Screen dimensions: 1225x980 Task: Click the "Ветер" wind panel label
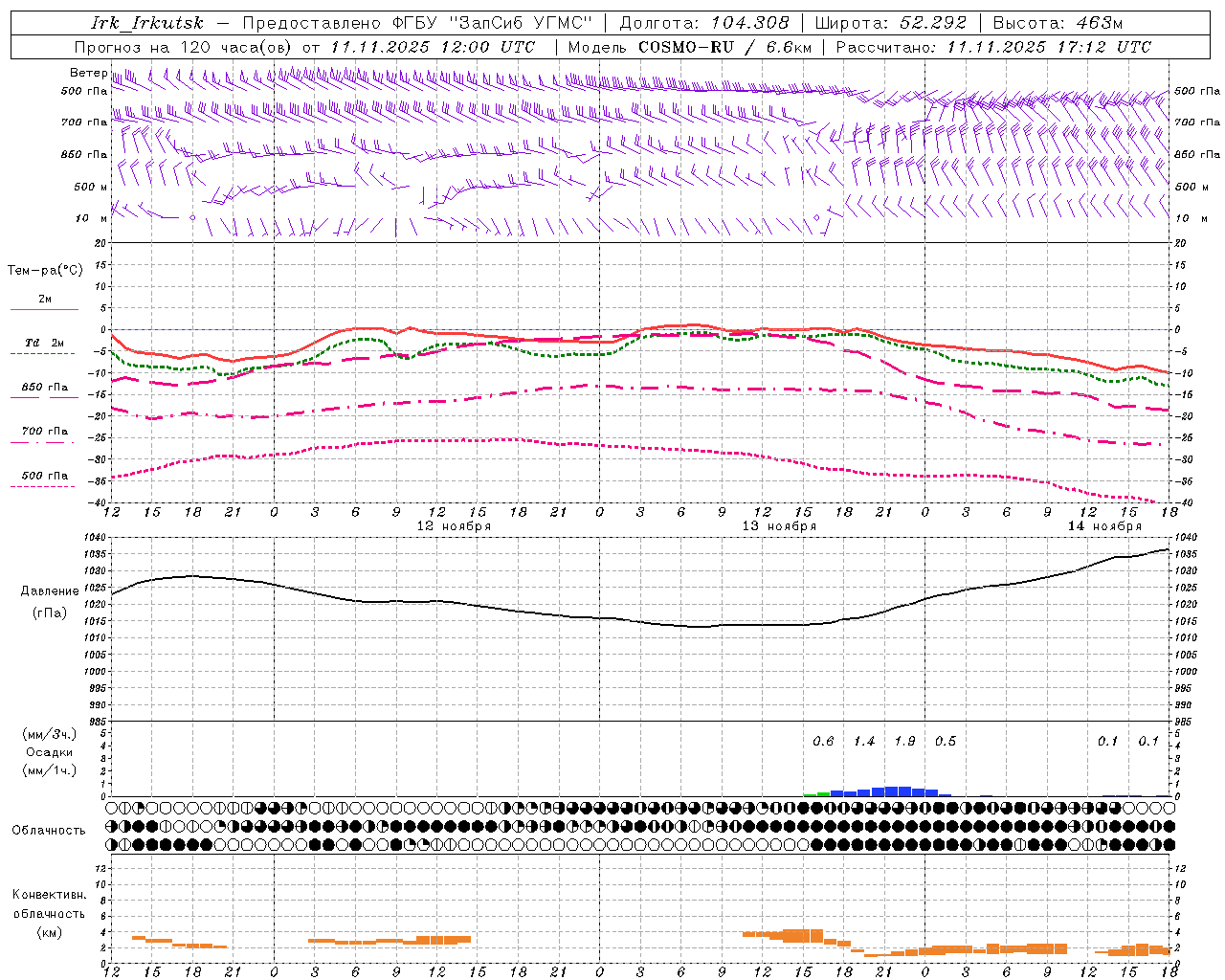88,73
